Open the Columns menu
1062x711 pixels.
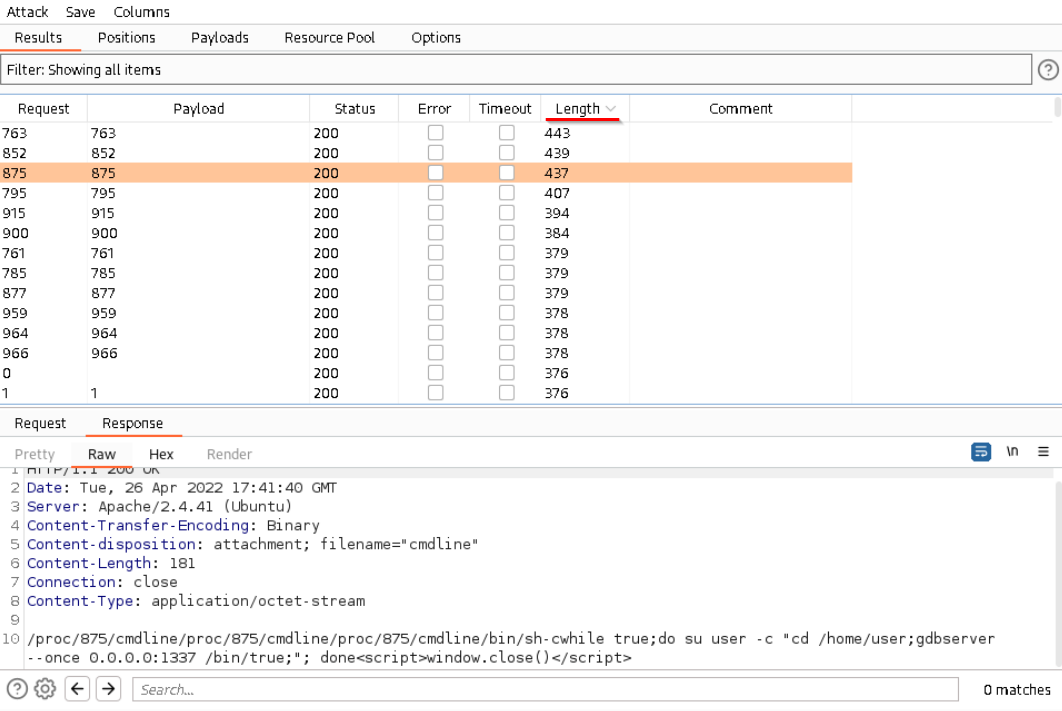(x=142, y=12)
